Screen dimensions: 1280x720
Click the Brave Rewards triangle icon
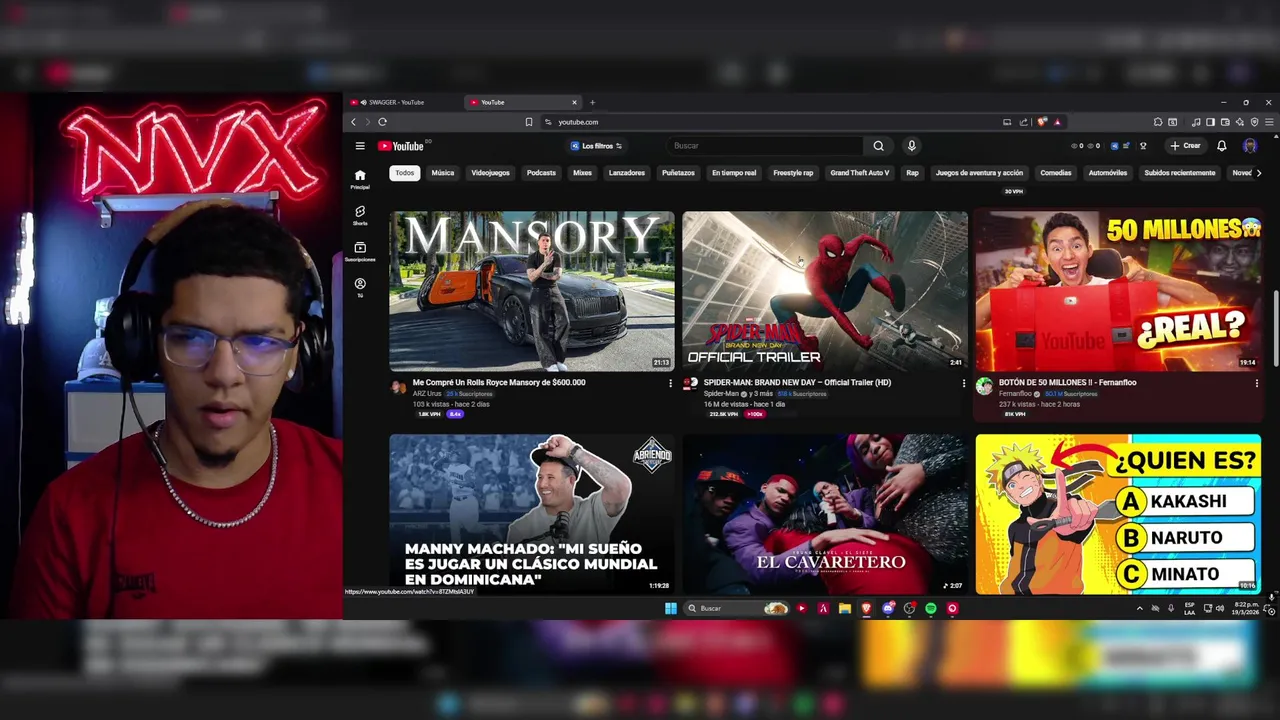coord(1057,122)
